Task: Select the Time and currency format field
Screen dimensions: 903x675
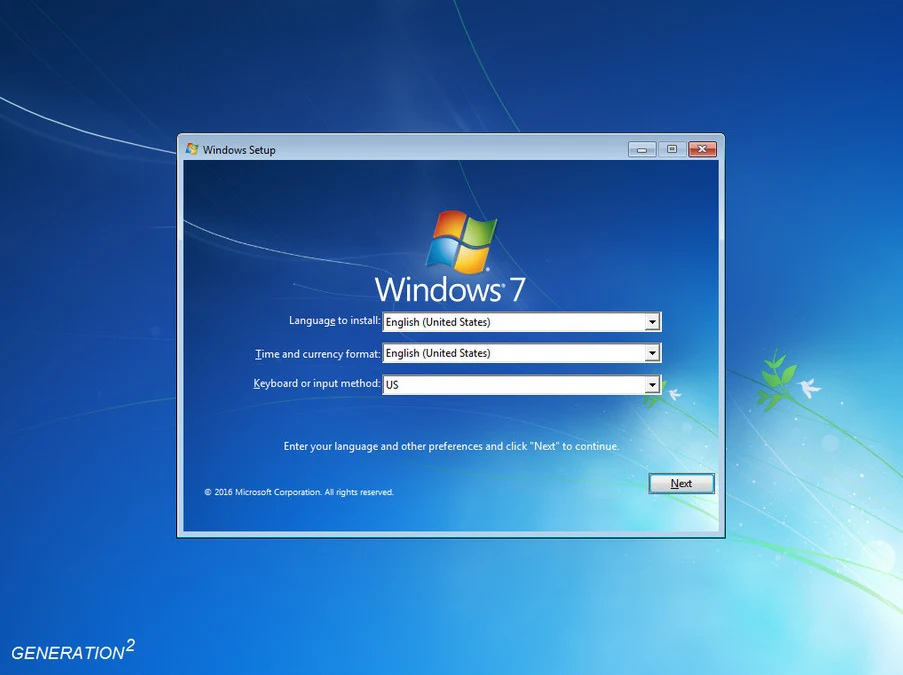Action: 522,353
